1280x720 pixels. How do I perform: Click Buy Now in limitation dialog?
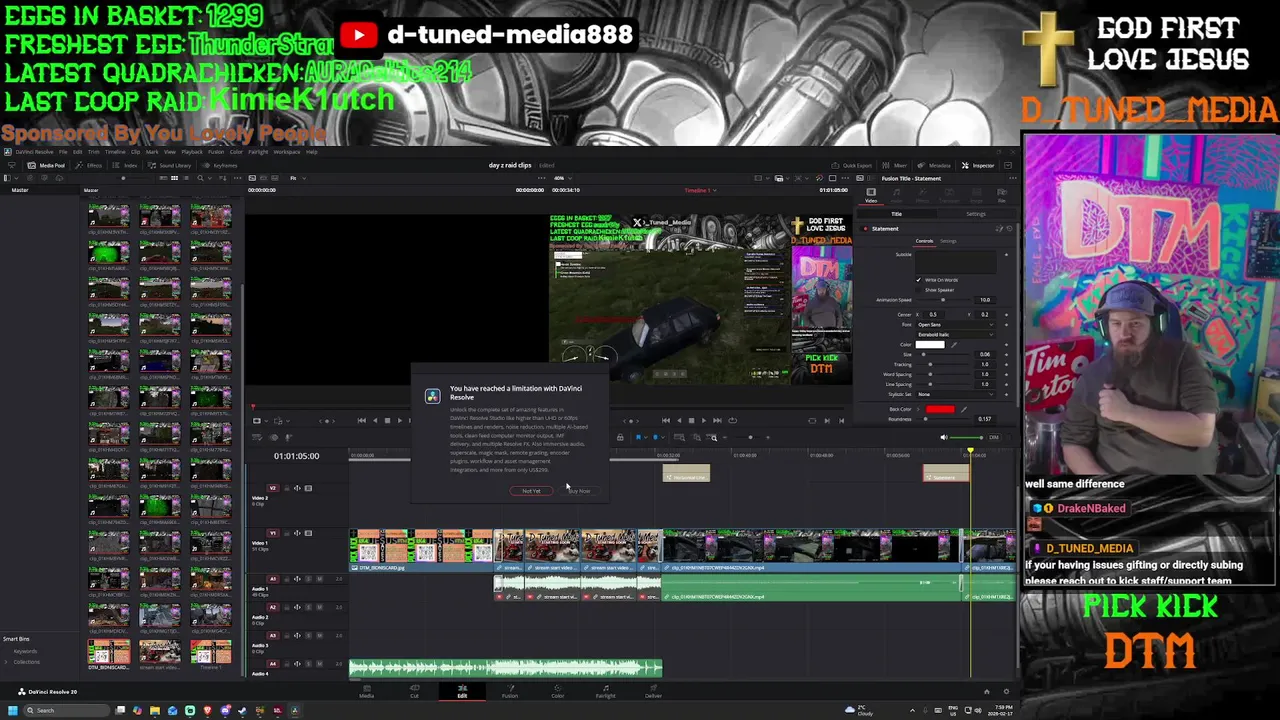[580, 491]
